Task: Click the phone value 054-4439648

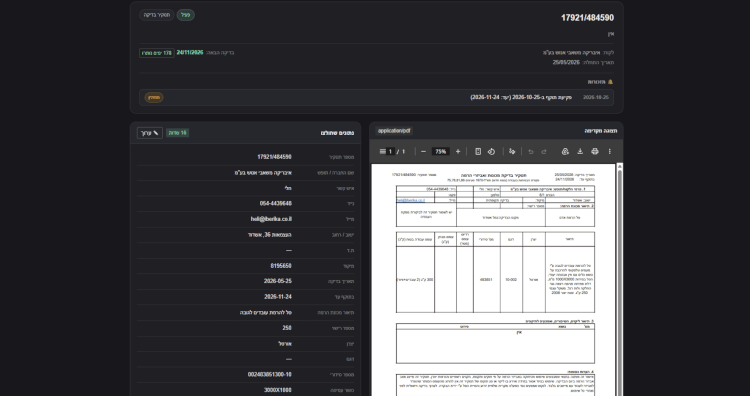Action: click(x=276, y=203)
